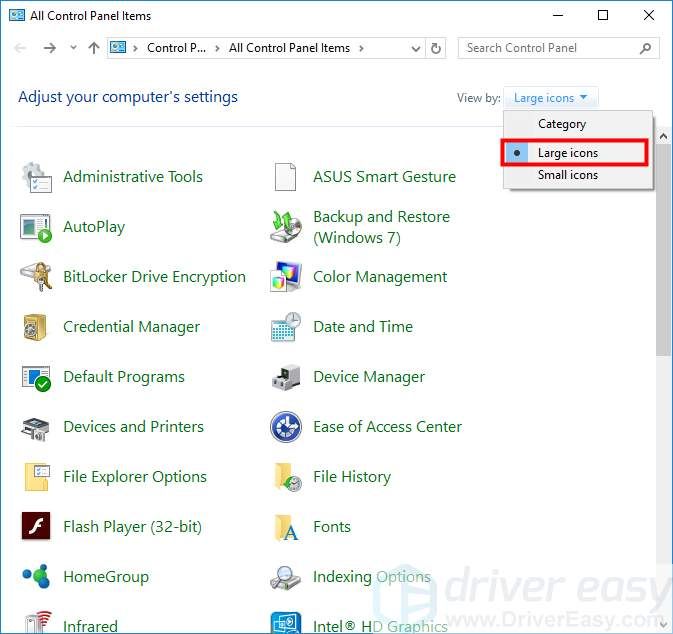Click the Date and Time icon
The width and height of the screenshot is (673, 634).
[286, 327]
